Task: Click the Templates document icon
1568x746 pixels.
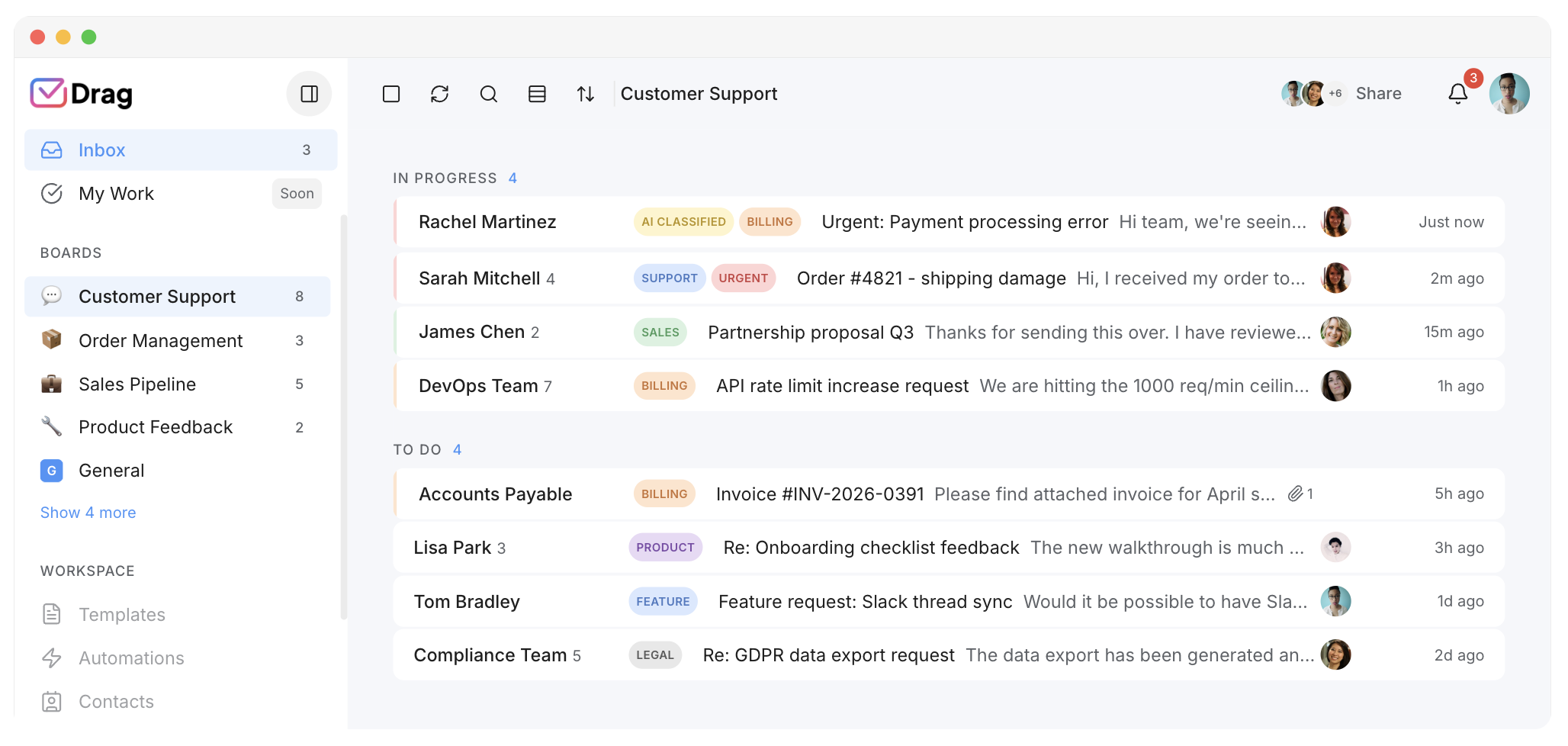Action: (x=52, y=614)
